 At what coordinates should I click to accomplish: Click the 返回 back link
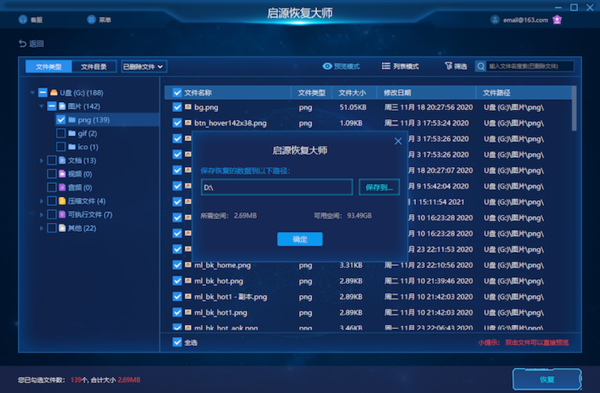point(36,44)
